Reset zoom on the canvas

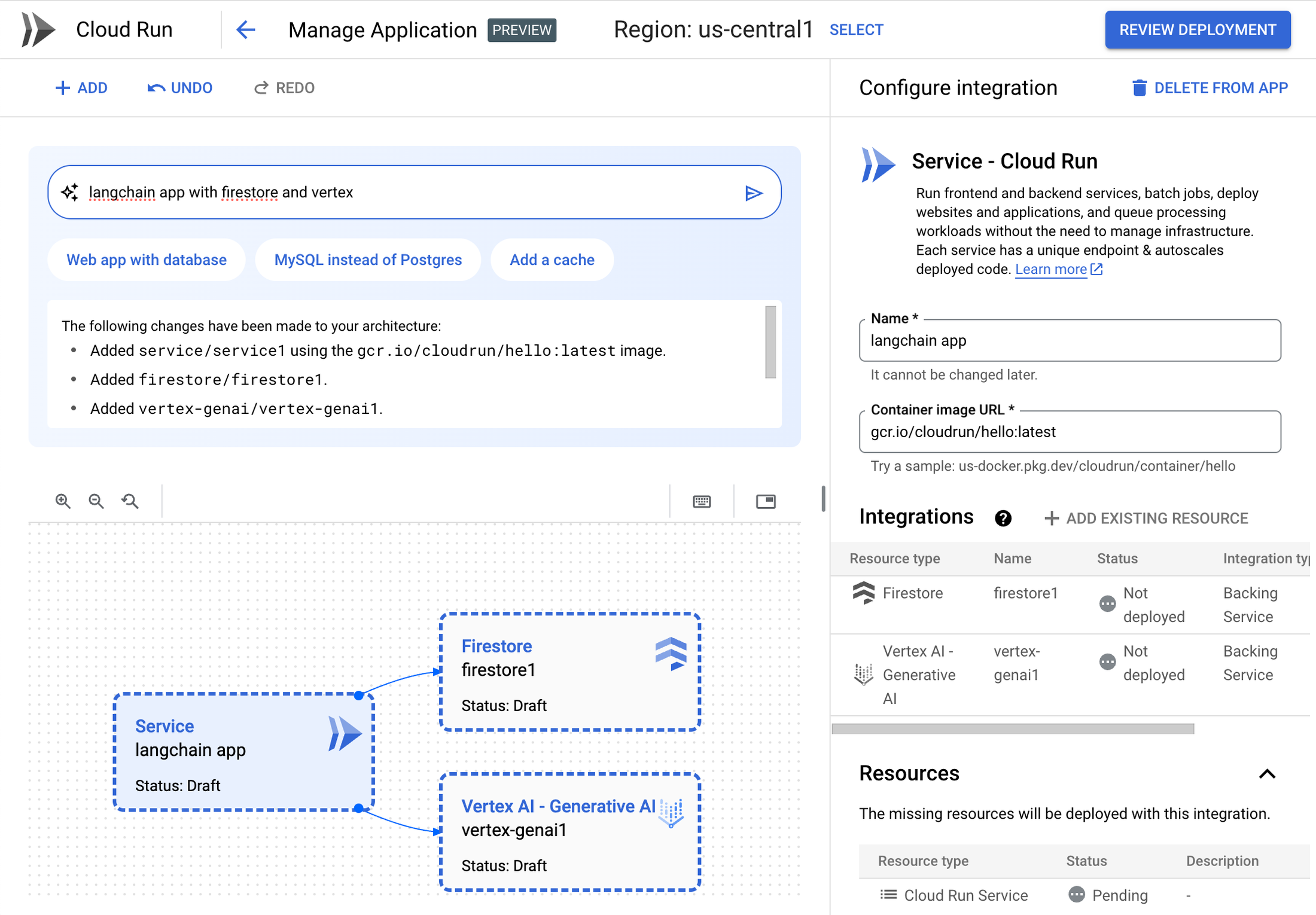coord(130,501)
